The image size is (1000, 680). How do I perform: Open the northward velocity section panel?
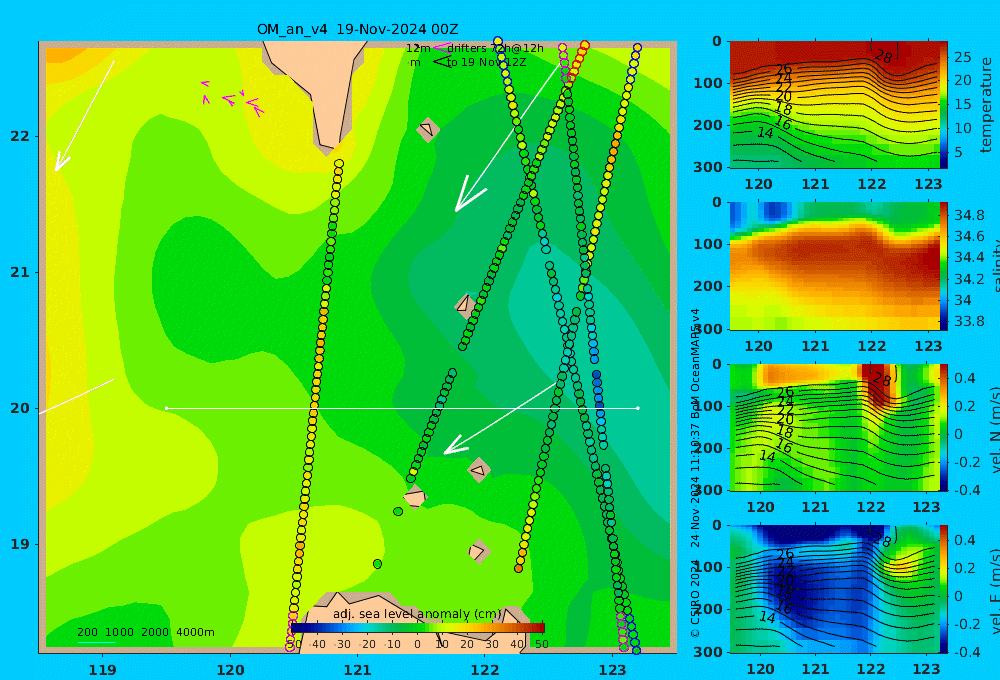coord(835,427)
